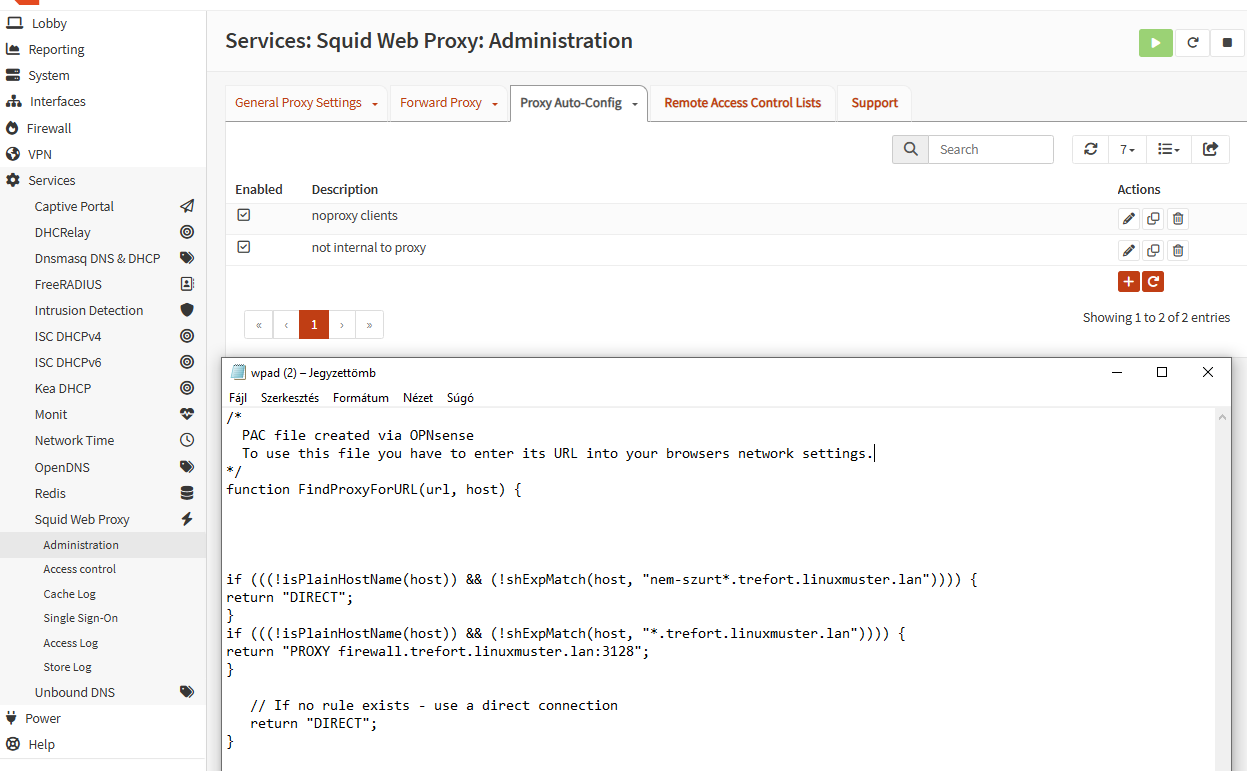1247x771 pixels.
Task: Open Formátum menu in Notepad
Action: pyautogui.click(x=361, y=397)
